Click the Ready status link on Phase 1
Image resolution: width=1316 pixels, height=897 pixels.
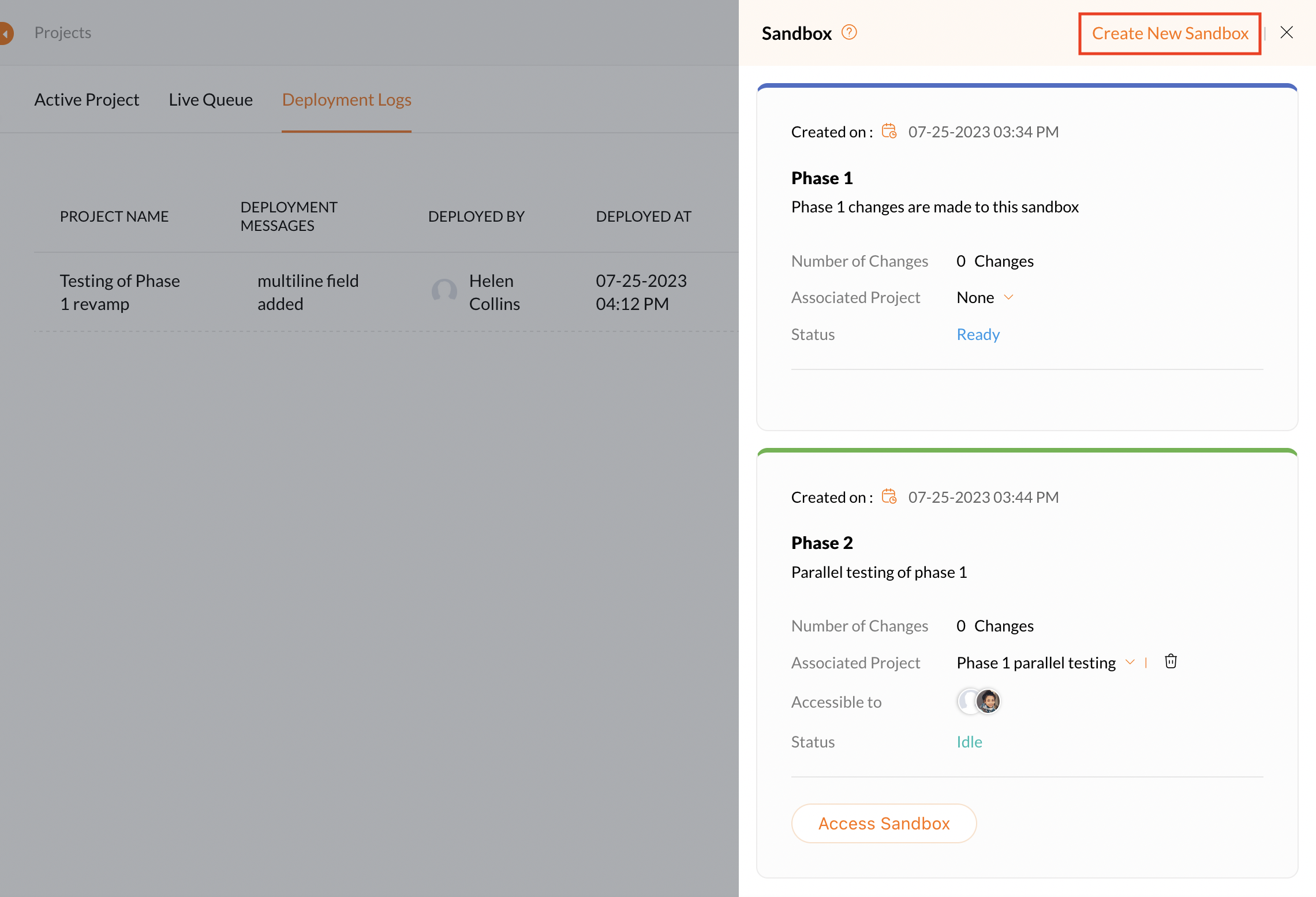[978, 334]
